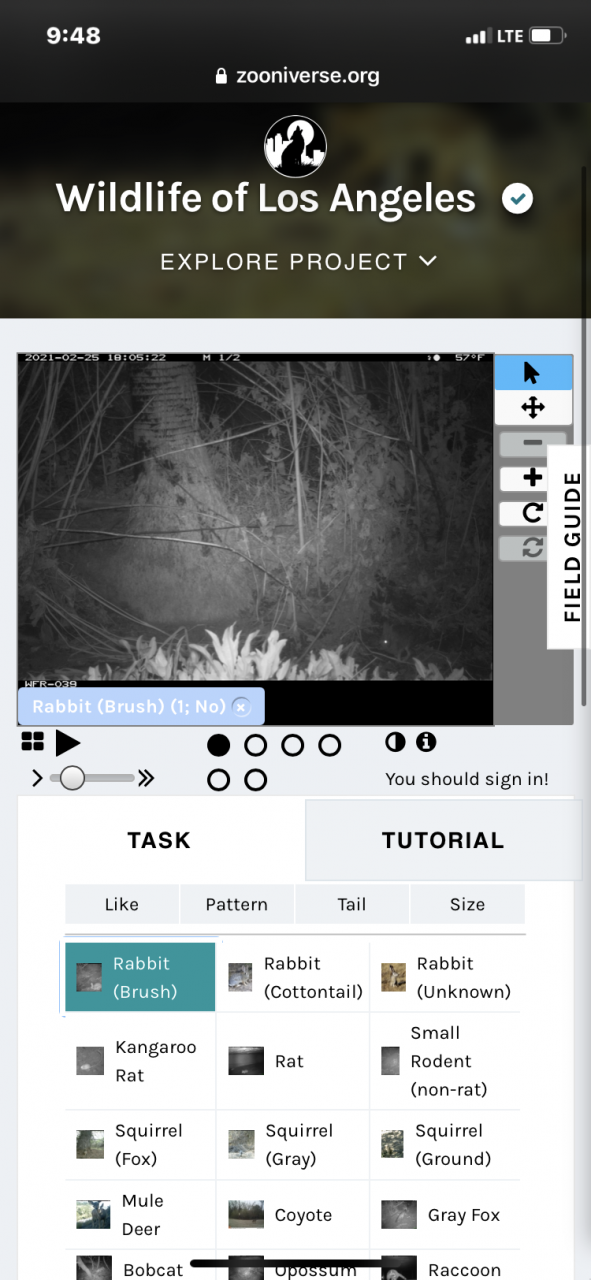This screenshot has height=1280, width=591.
Task: Open the Size filter dropdown
Action: click(x=467, y=904)
